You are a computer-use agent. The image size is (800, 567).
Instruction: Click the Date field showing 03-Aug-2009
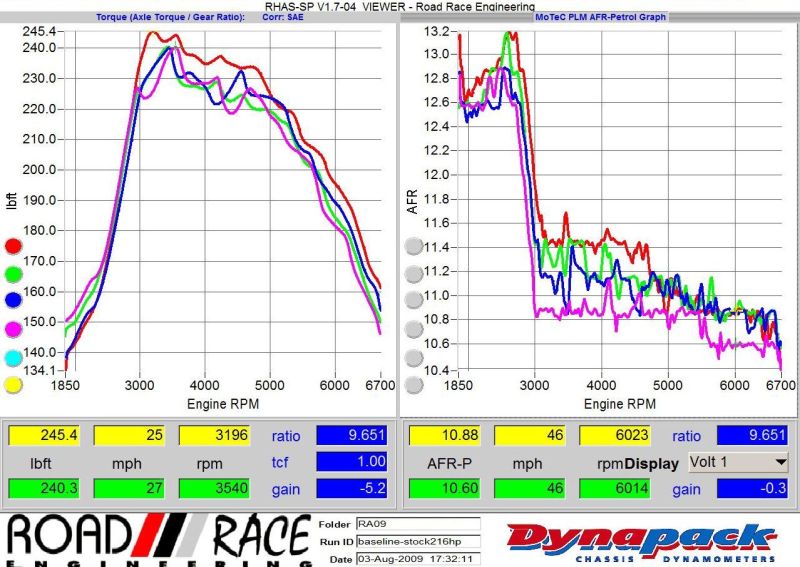(418, 557)
